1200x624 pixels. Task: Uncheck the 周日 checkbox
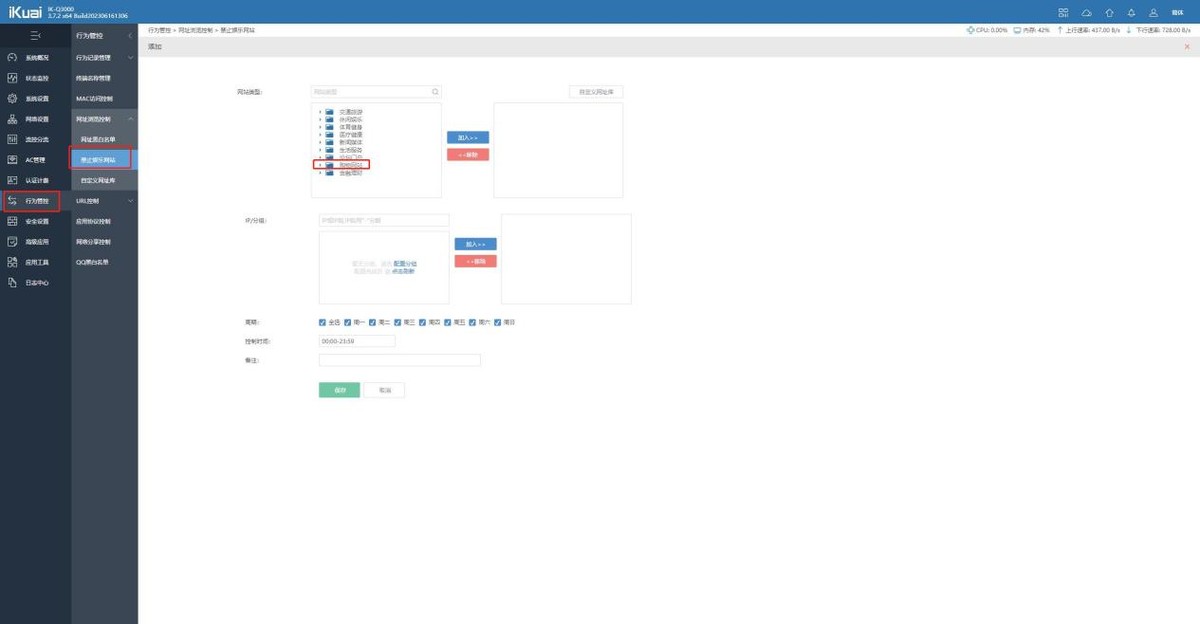(x=498, y=322)
